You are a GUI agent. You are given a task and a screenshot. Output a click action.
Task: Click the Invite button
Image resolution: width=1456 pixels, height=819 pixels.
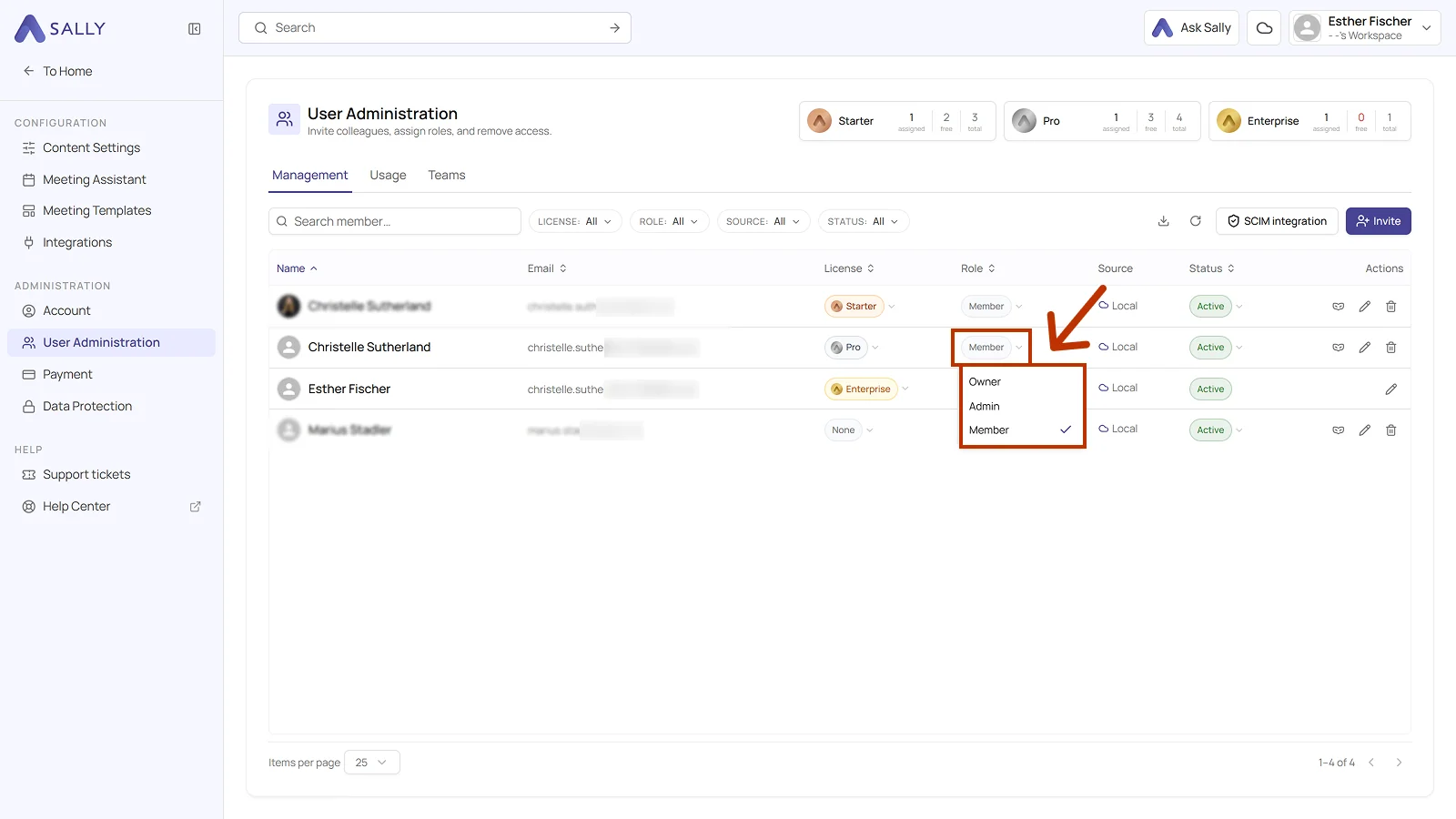(1378, 221)
